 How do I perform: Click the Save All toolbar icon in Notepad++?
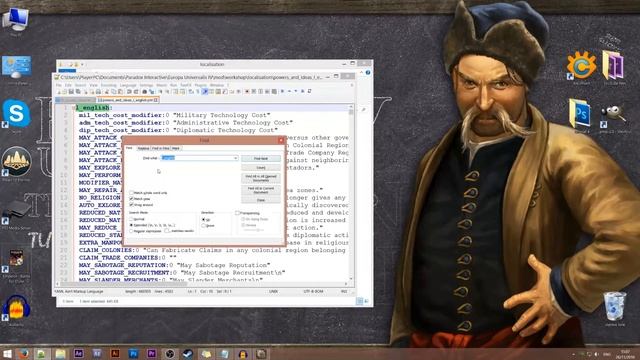coord(78,91)
